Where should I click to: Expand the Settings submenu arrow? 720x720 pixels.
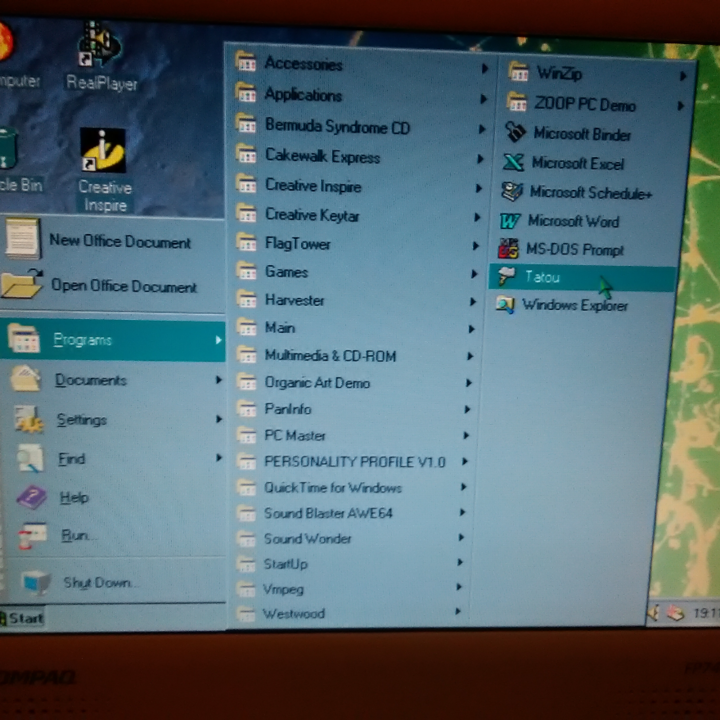(219, 419)
